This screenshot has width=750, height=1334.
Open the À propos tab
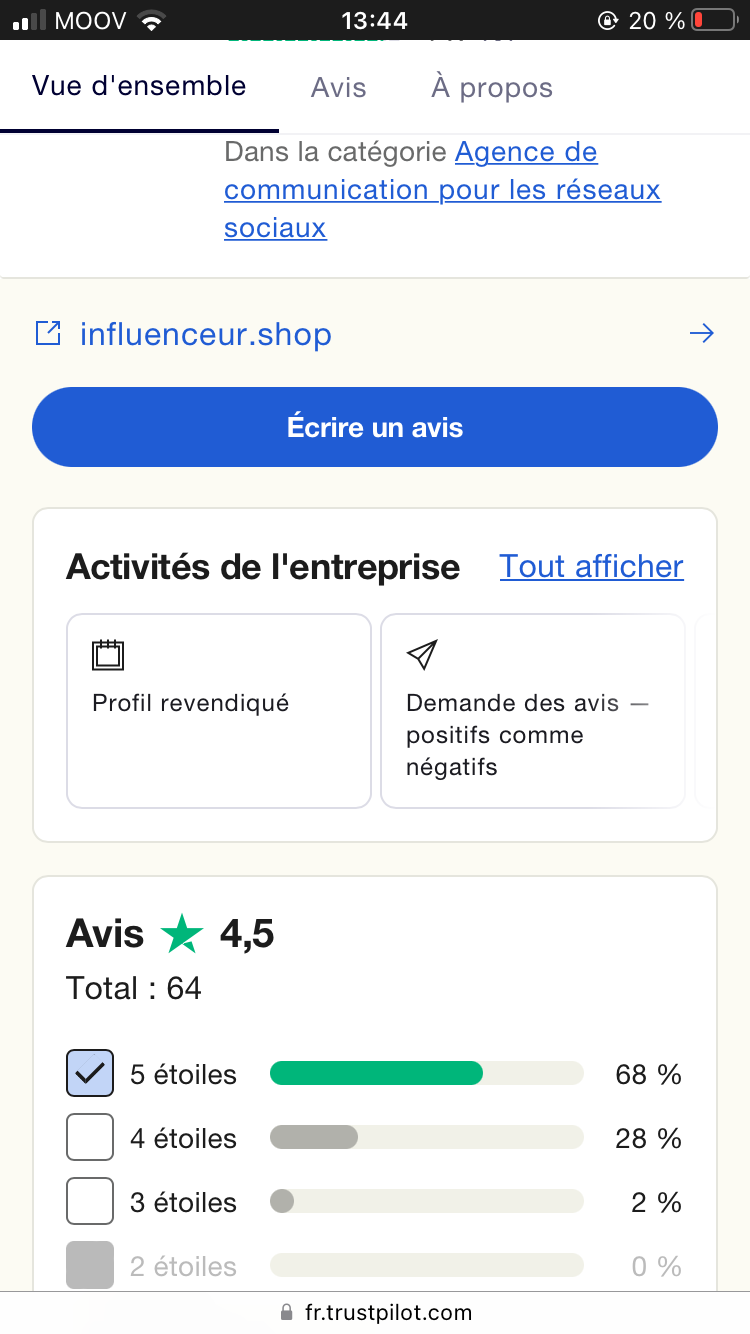coord(492,87)
